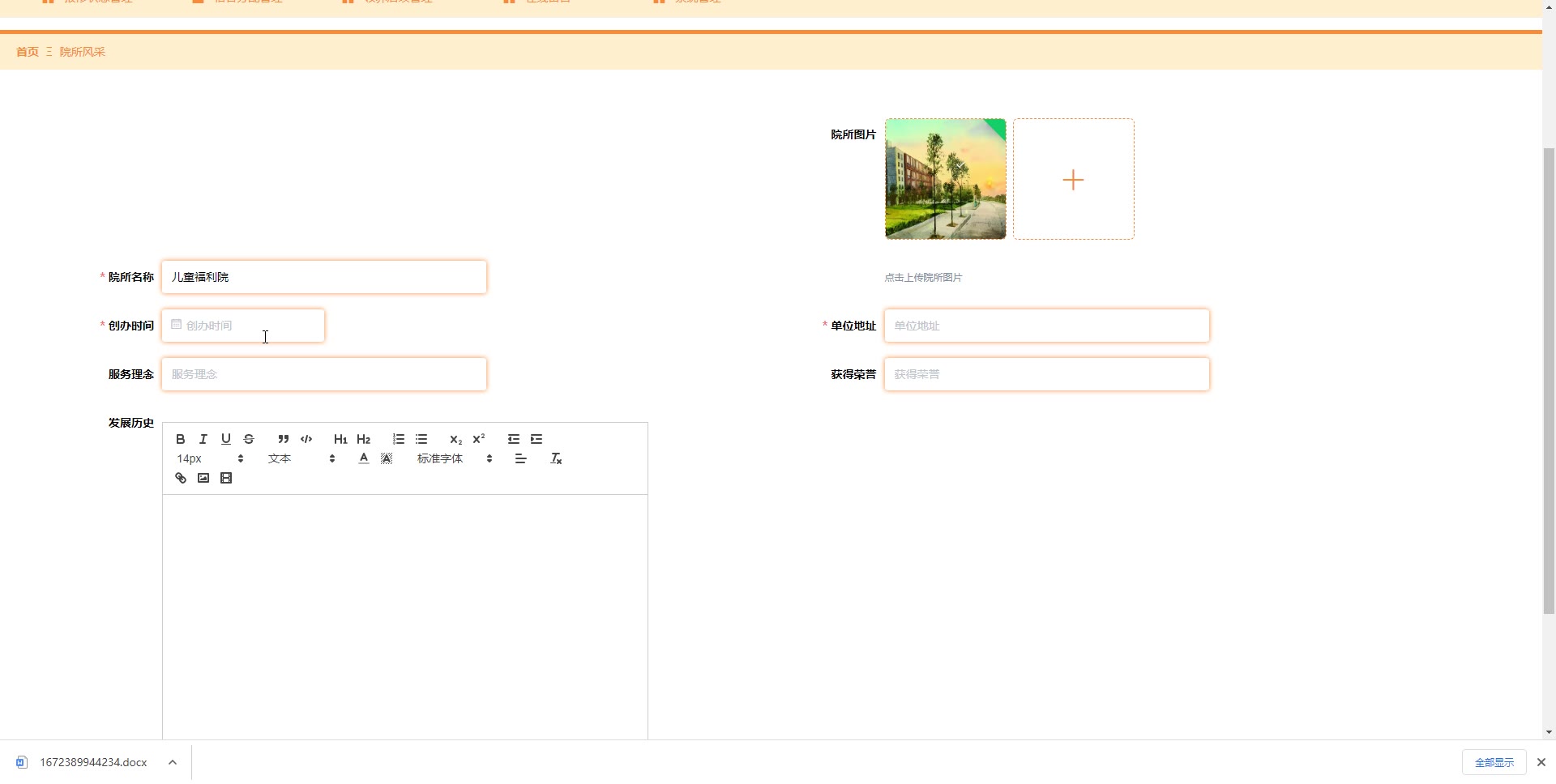Apply superscript formatting

pyautogui.click(x=478, y=439)
